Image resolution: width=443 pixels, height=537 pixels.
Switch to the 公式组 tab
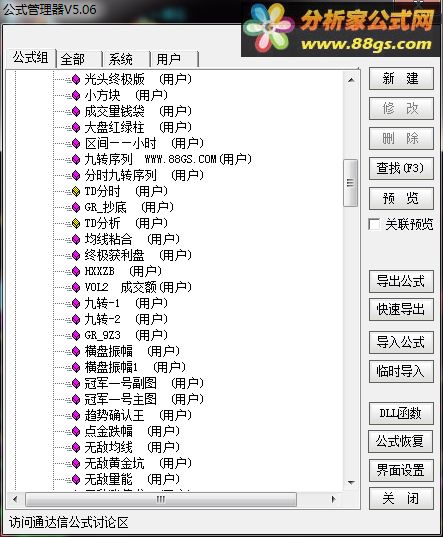coord(31,58)
